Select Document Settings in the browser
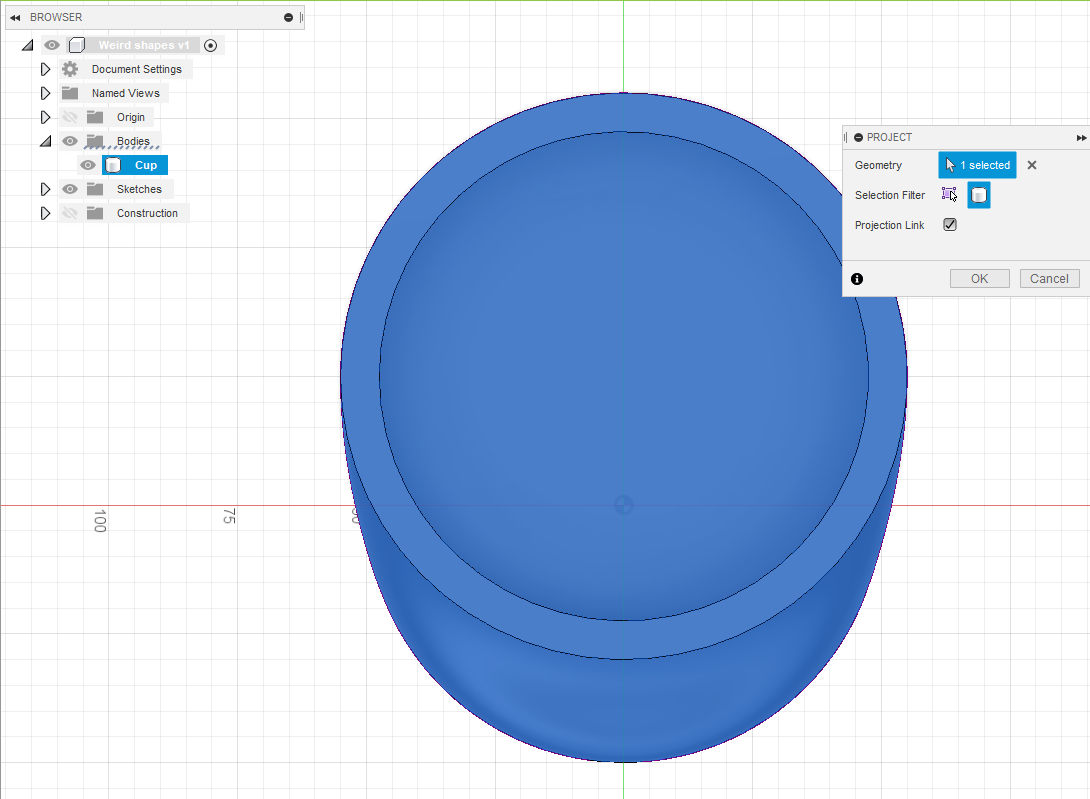Viewport: 1090px width, 799px height. point(137,70)
